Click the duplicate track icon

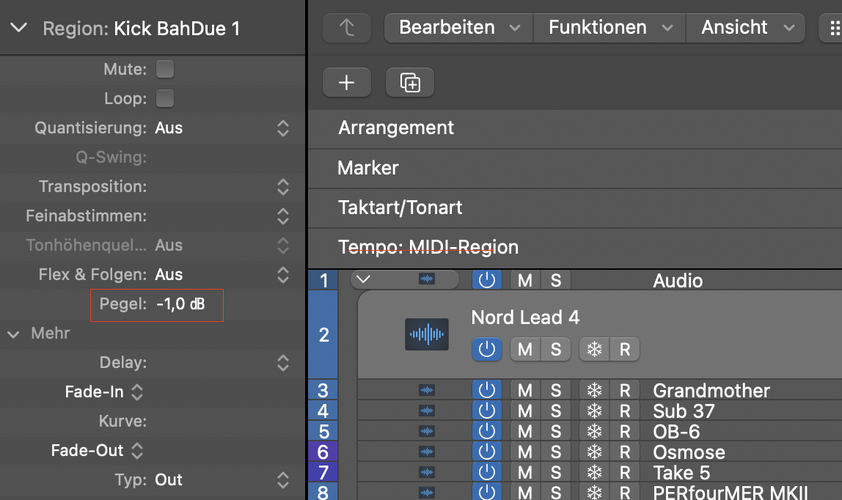click(410, 83)
